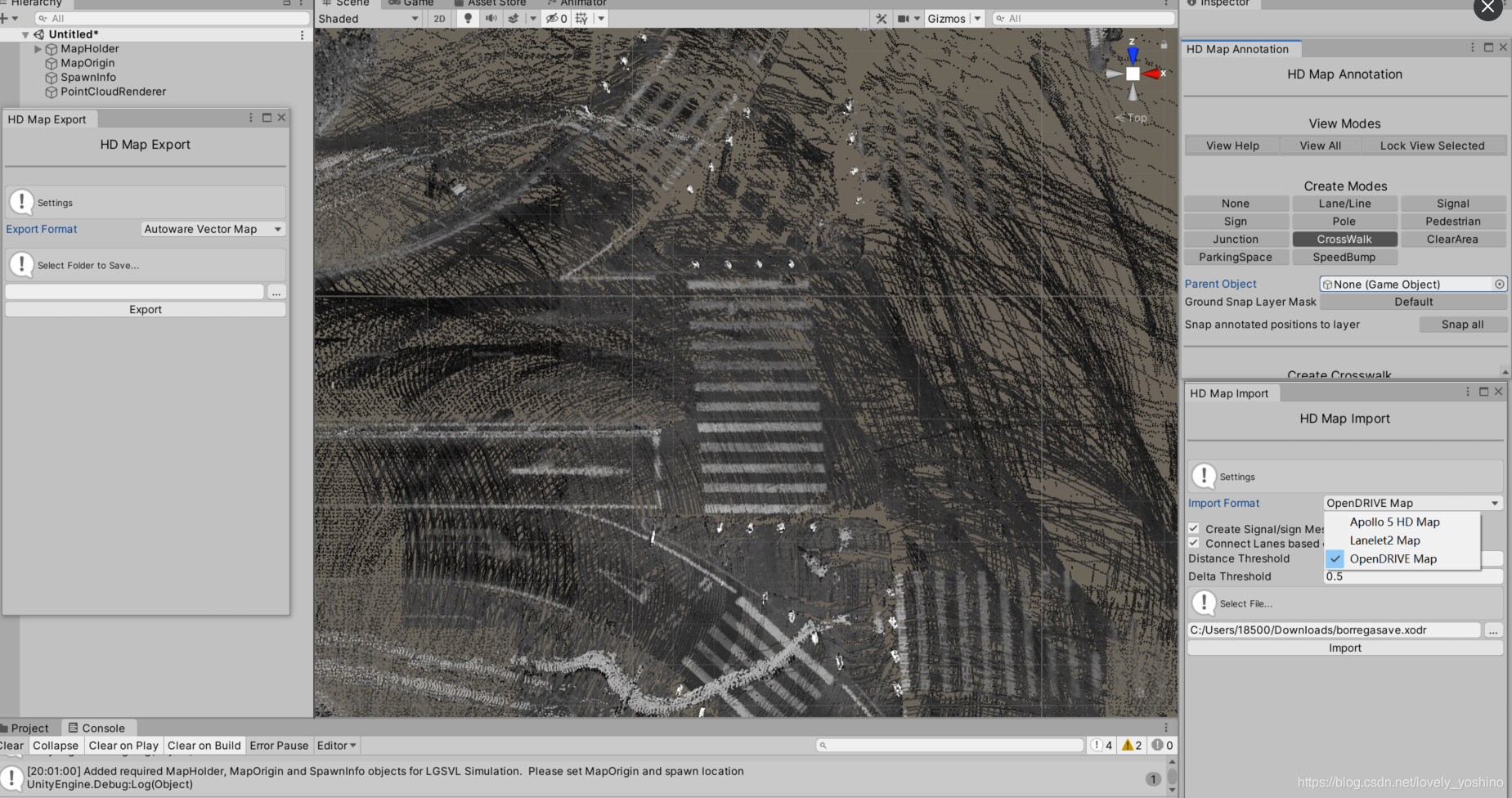Toggle Clear on Build in console
The image size is (1512, 798).
click(x=204, y=746)
